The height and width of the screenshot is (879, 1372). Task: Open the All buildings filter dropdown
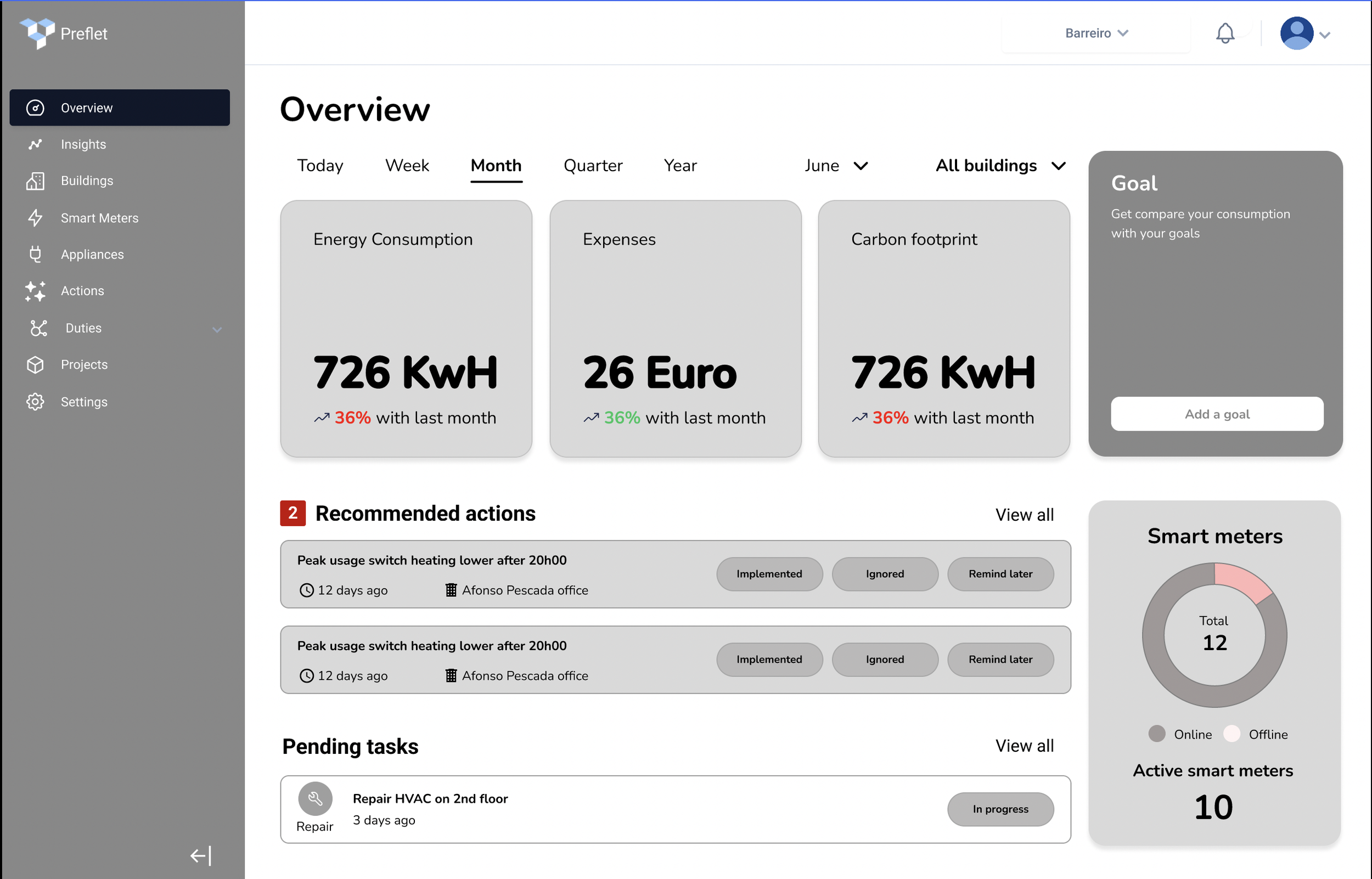coord(1000,166)
